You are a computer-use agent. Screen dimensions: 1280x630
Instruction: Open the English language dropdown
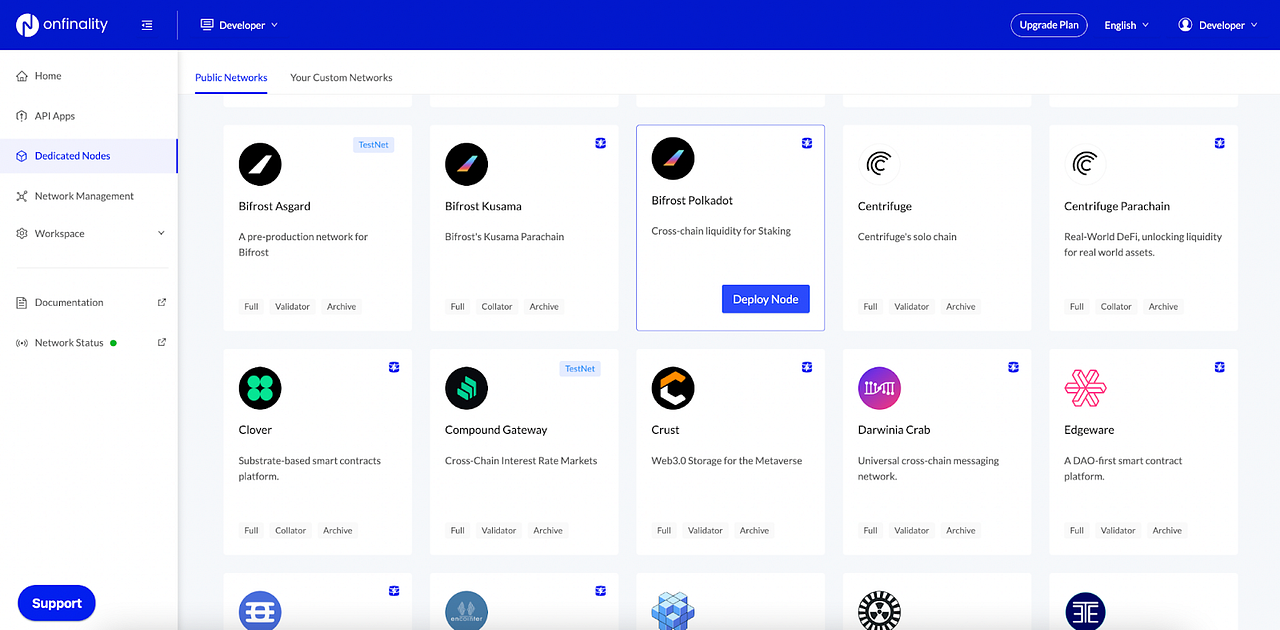click(1126, 25)
